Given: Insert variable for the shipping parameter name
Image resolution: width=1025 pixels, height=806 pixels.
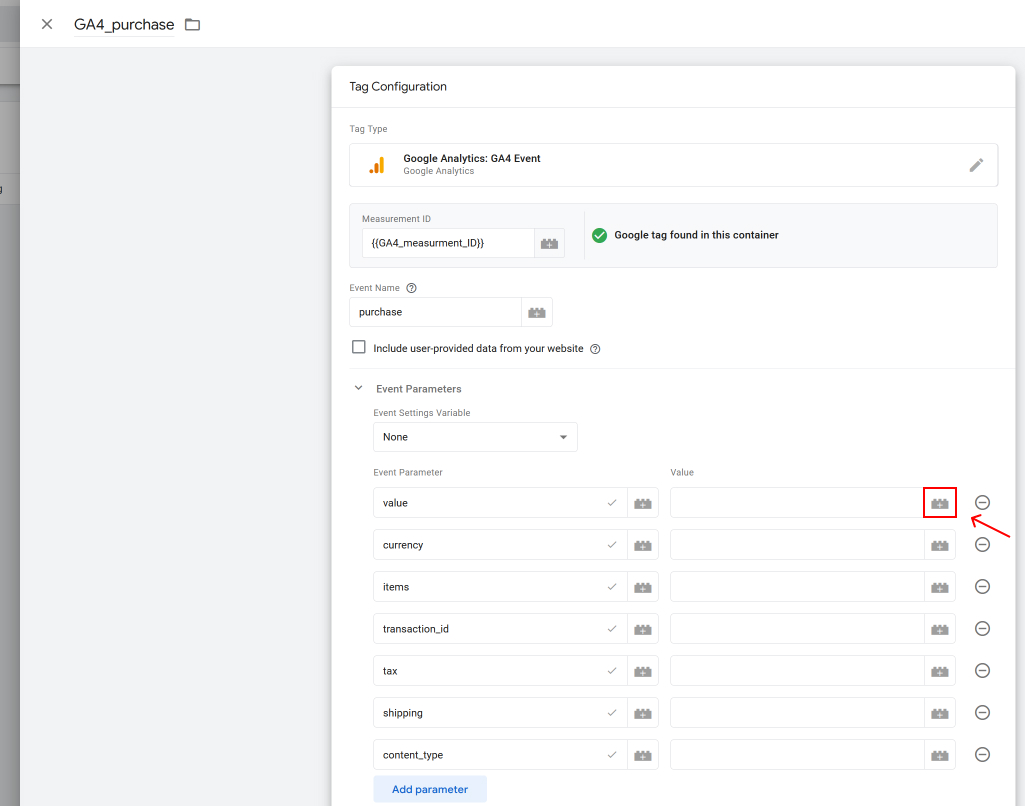Looking at the screenshot, I should click(643, 713).
